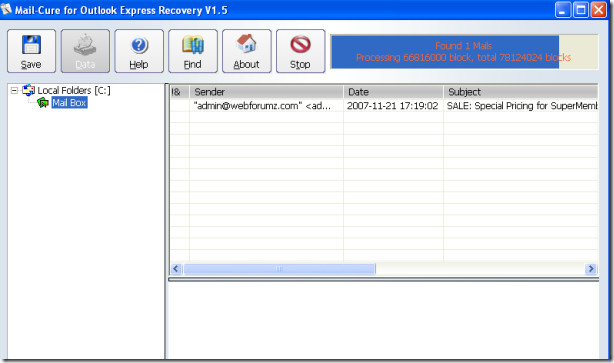The width and height of the screenshot is (614, 363).
Task: Click the greyed-out Data toolbar button
Action: point(85,51)
